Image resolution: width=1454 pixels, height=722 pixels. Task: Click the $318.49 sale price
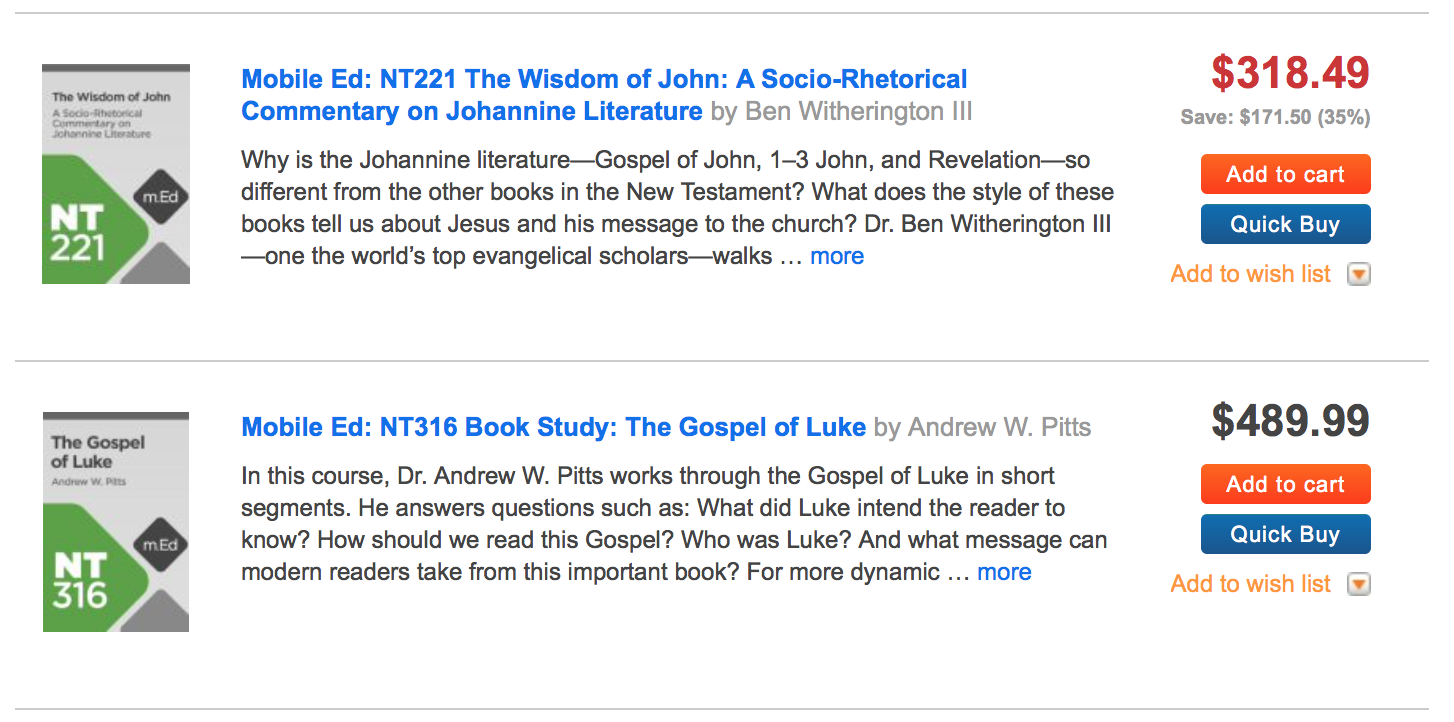(x=1290, y=73)
